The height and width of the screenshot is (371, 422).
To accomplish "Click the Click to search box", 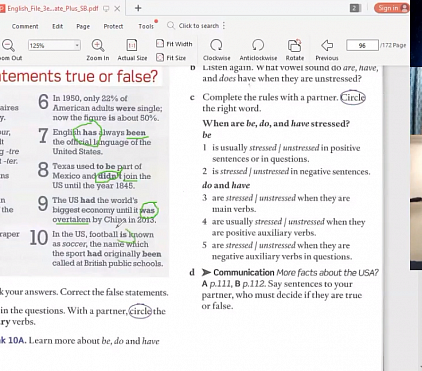I will (x=199, y=26).
